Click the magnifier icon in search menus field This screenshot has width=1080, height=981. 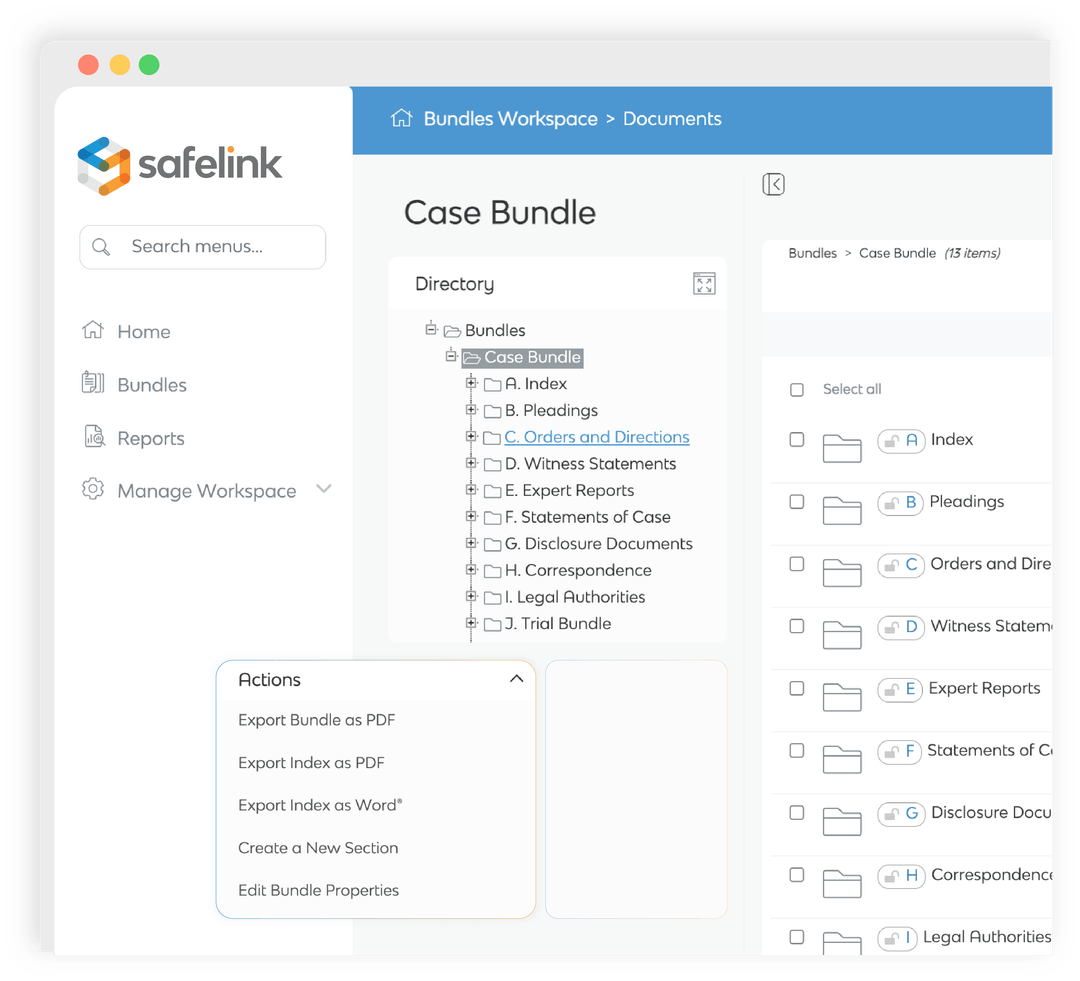coord(100,246)
